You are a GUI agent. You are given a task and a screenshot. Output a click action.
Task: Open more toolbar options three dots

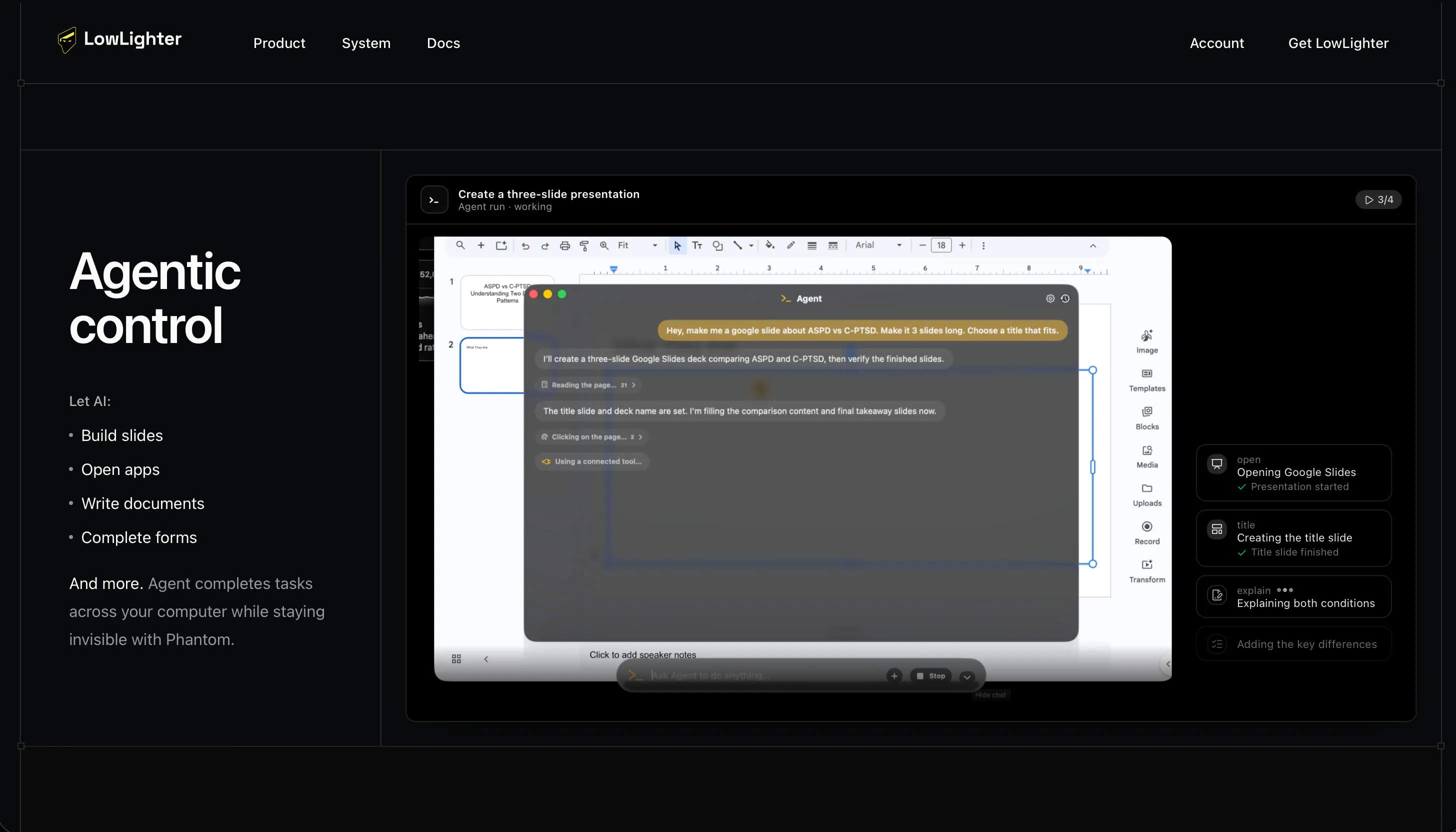coord(983,245)
